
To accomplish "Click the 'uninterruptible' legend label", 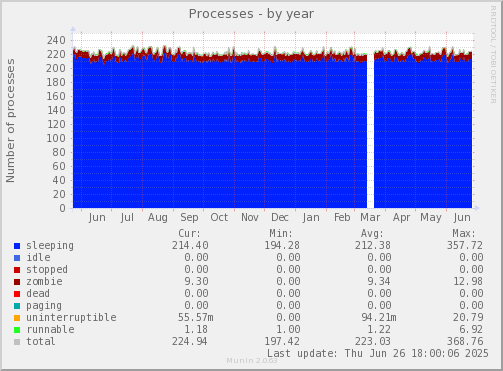I will (71, 317).
